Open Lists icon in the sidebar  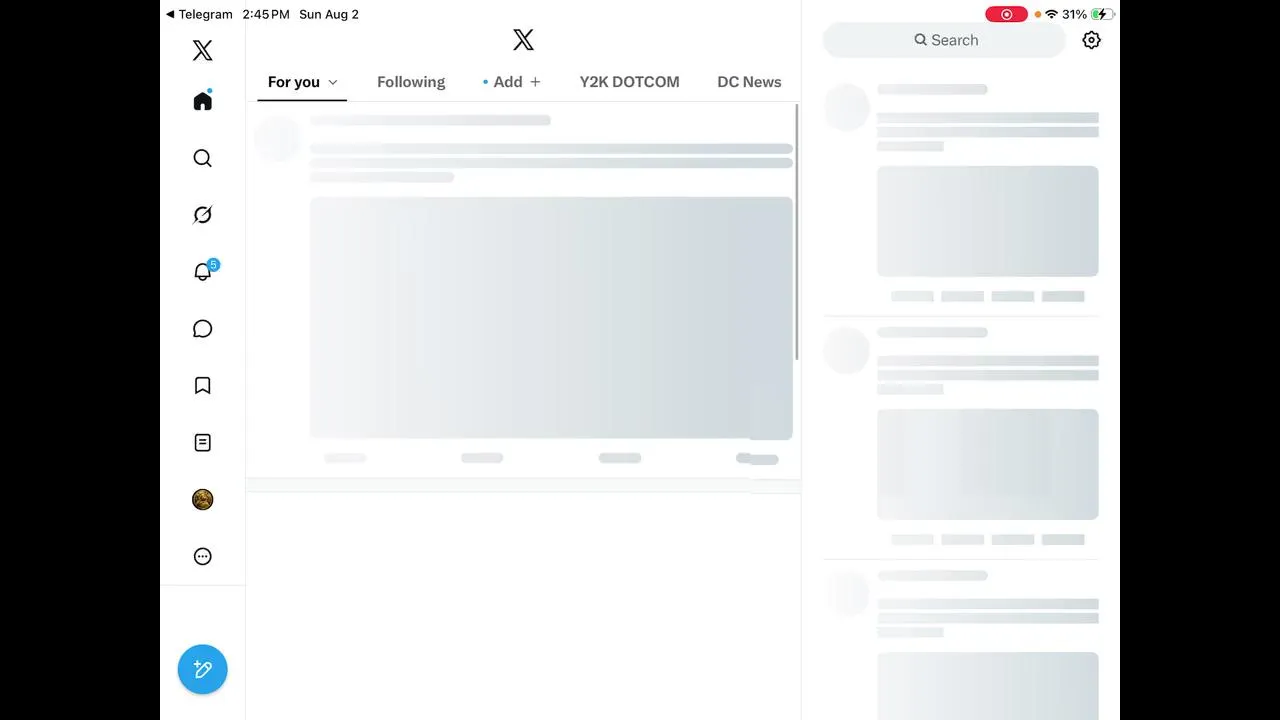point(202,442)
